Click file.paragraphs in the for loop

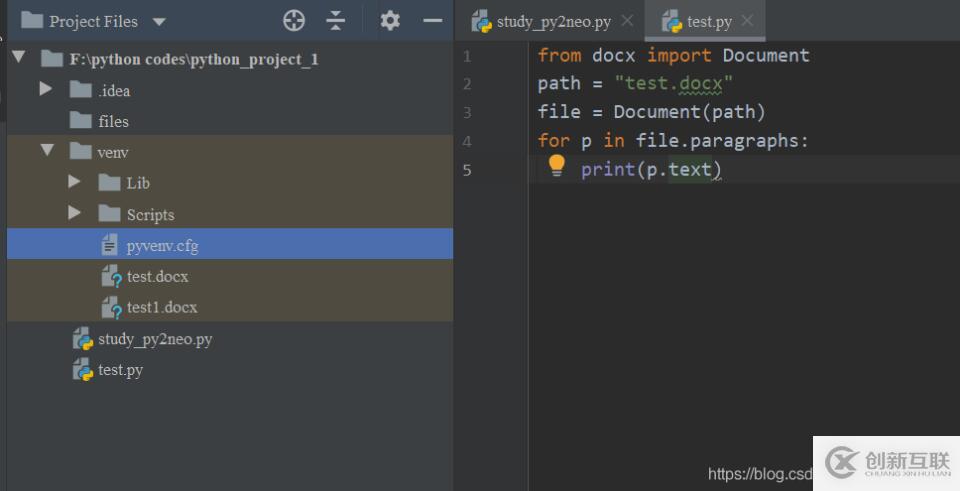coord(717,141)
